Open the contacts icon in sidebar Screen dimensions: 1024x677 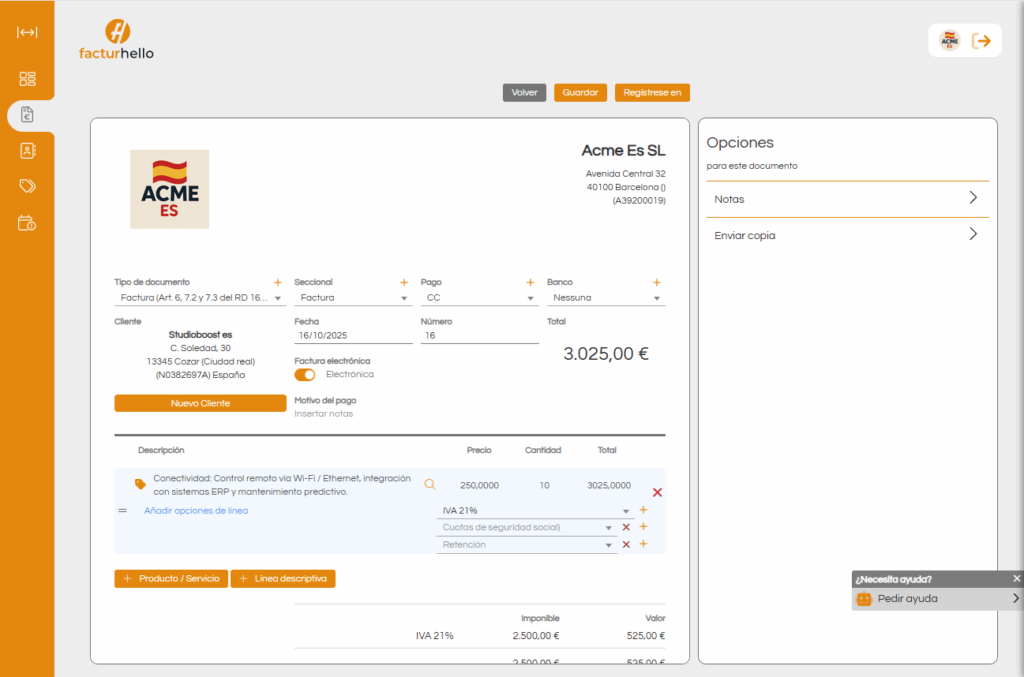[27, 151]
